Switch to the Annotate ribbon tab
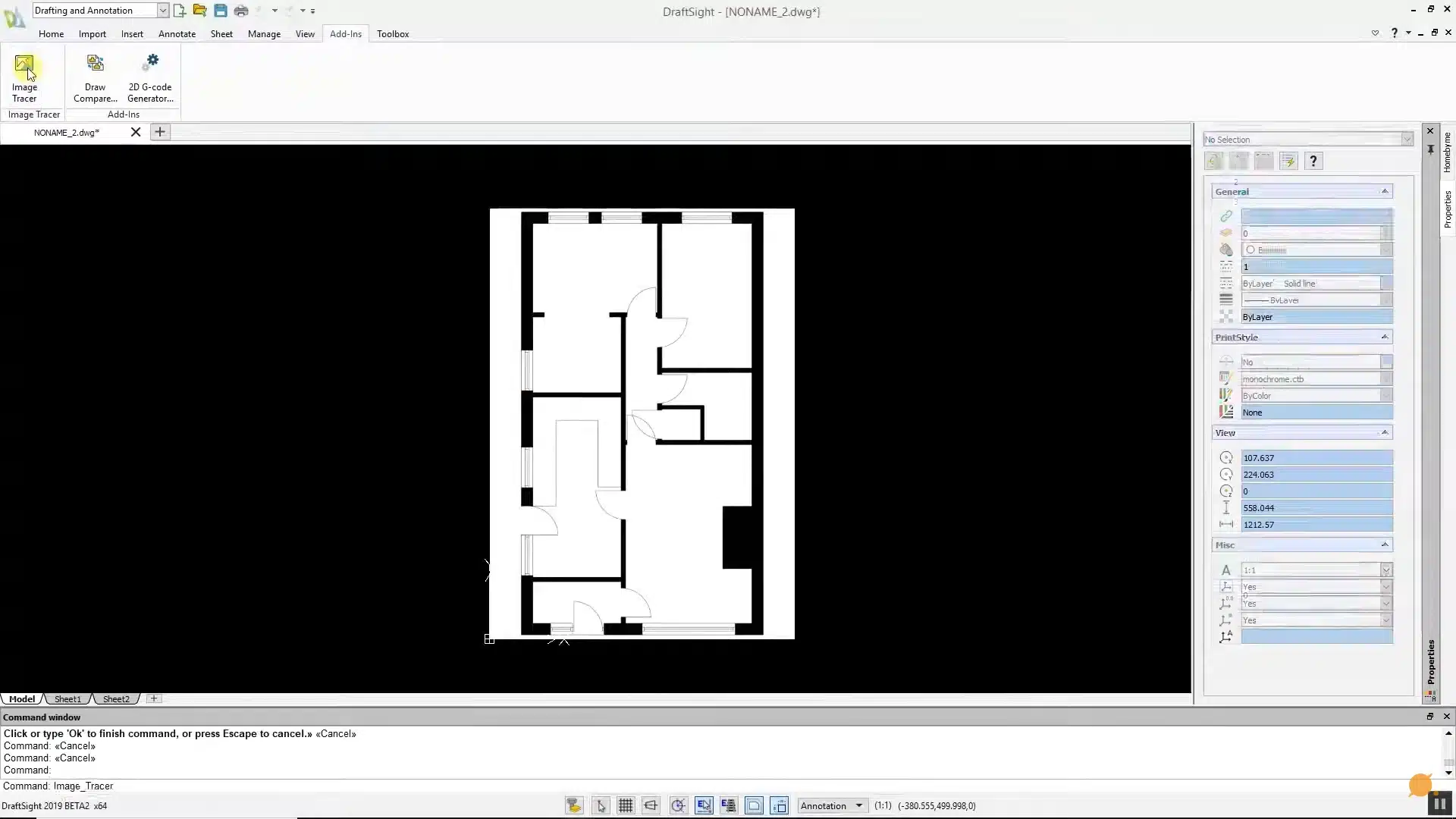Viewport: 1456px width, 819px height. click(x=177, y=34)
